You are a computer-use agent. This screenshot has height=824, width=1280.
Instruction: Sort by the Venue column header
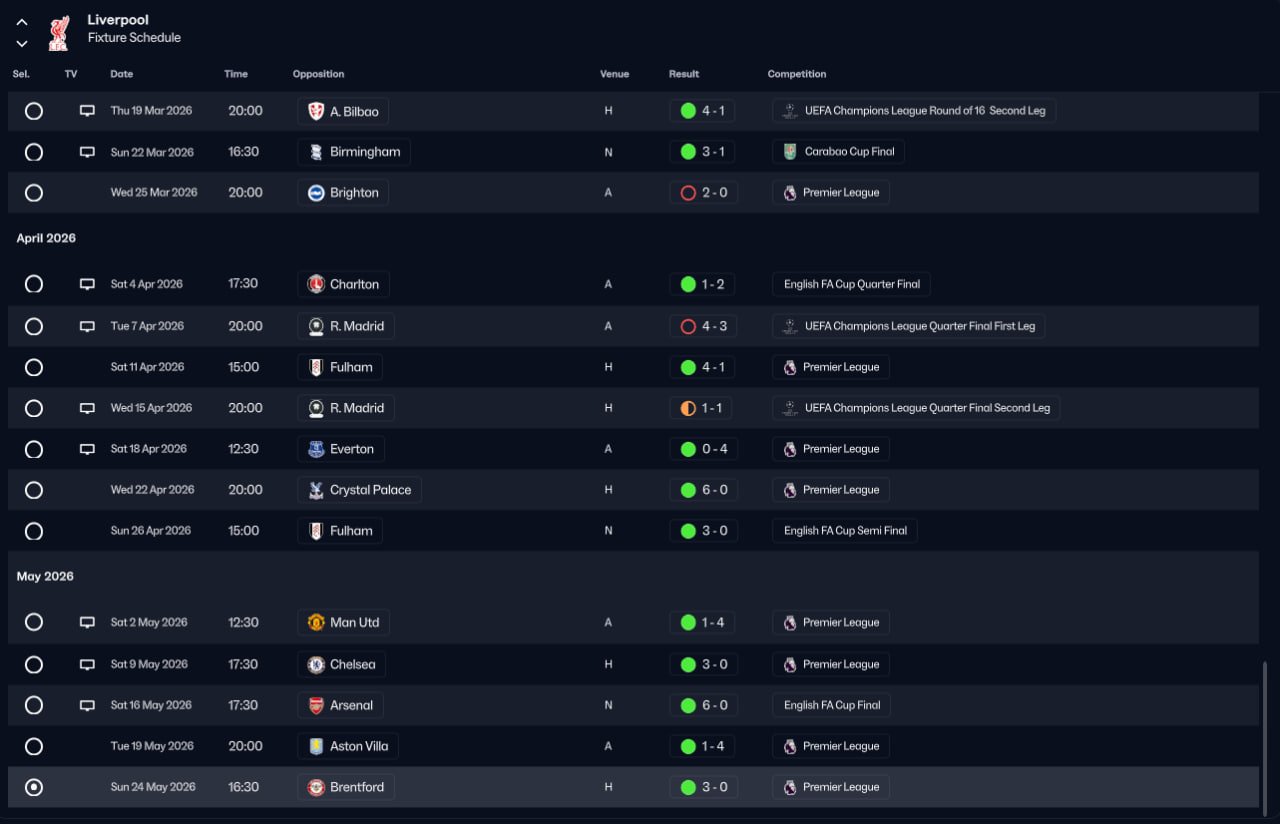(x=615, y=74)
